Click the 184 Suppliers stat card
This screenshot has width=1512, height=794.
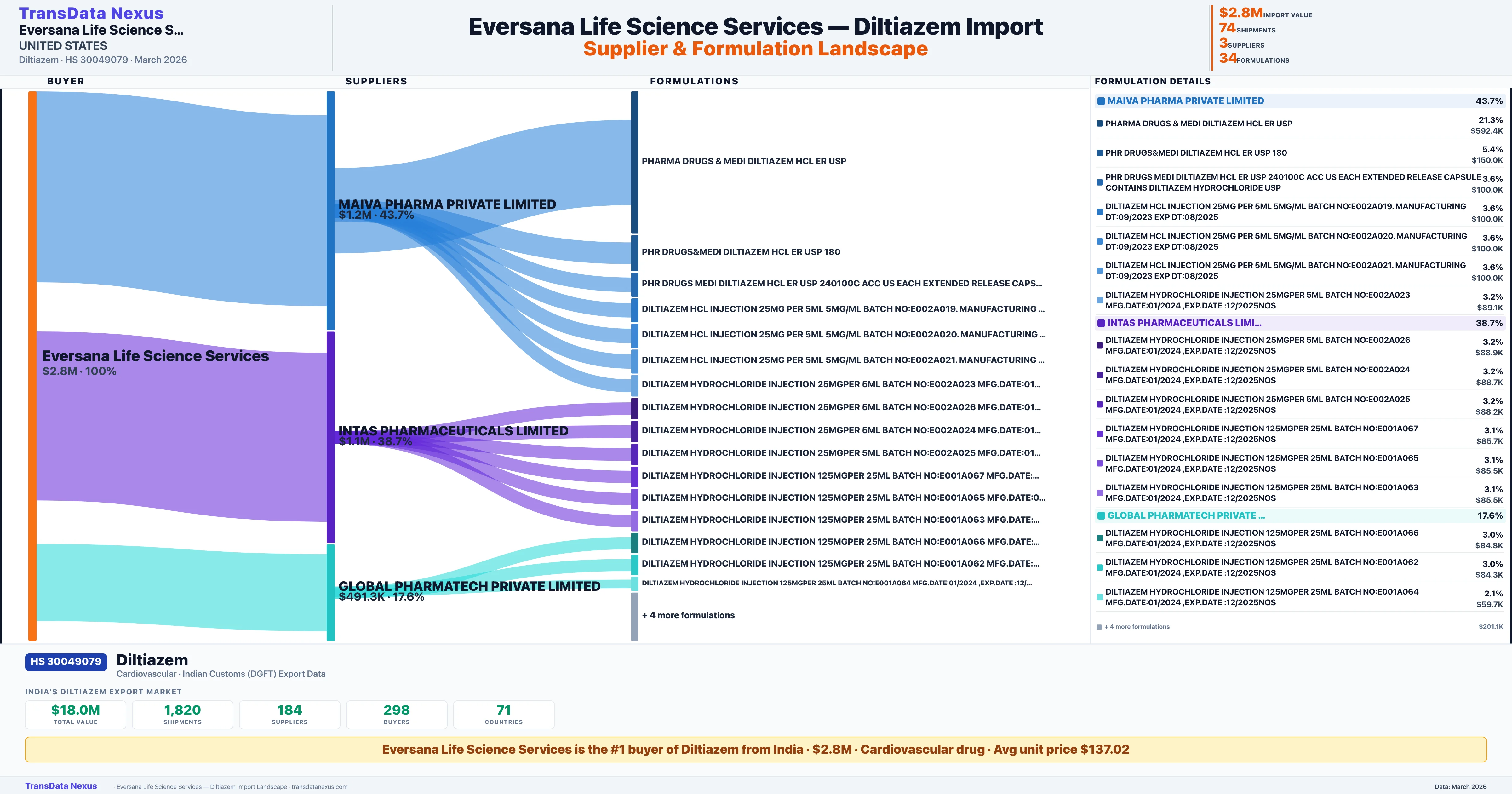pos(289,714)
